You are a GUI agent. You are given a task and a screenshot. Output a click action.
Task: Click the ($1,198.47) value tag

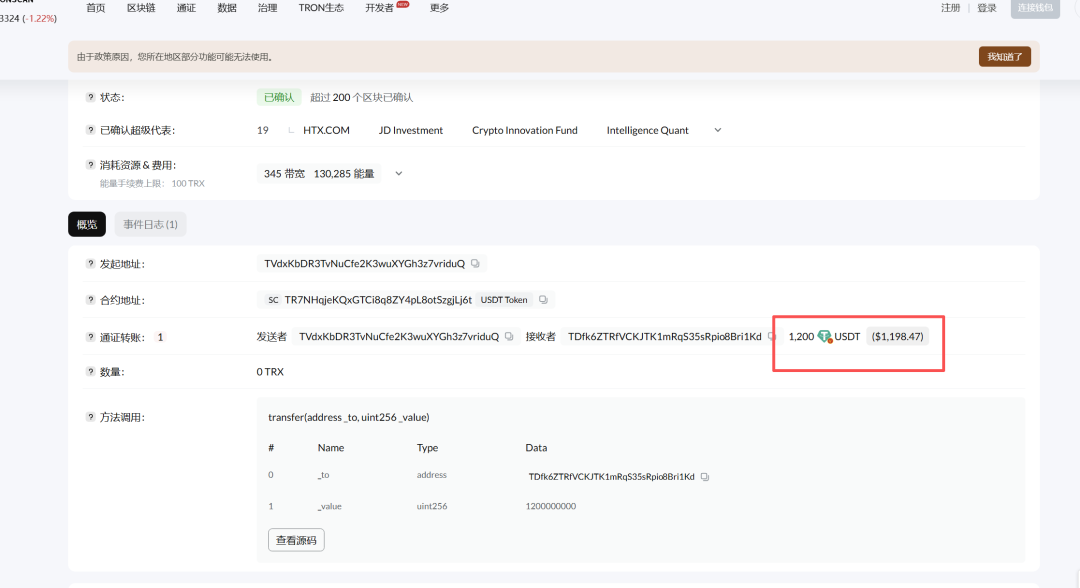[897, 337]
